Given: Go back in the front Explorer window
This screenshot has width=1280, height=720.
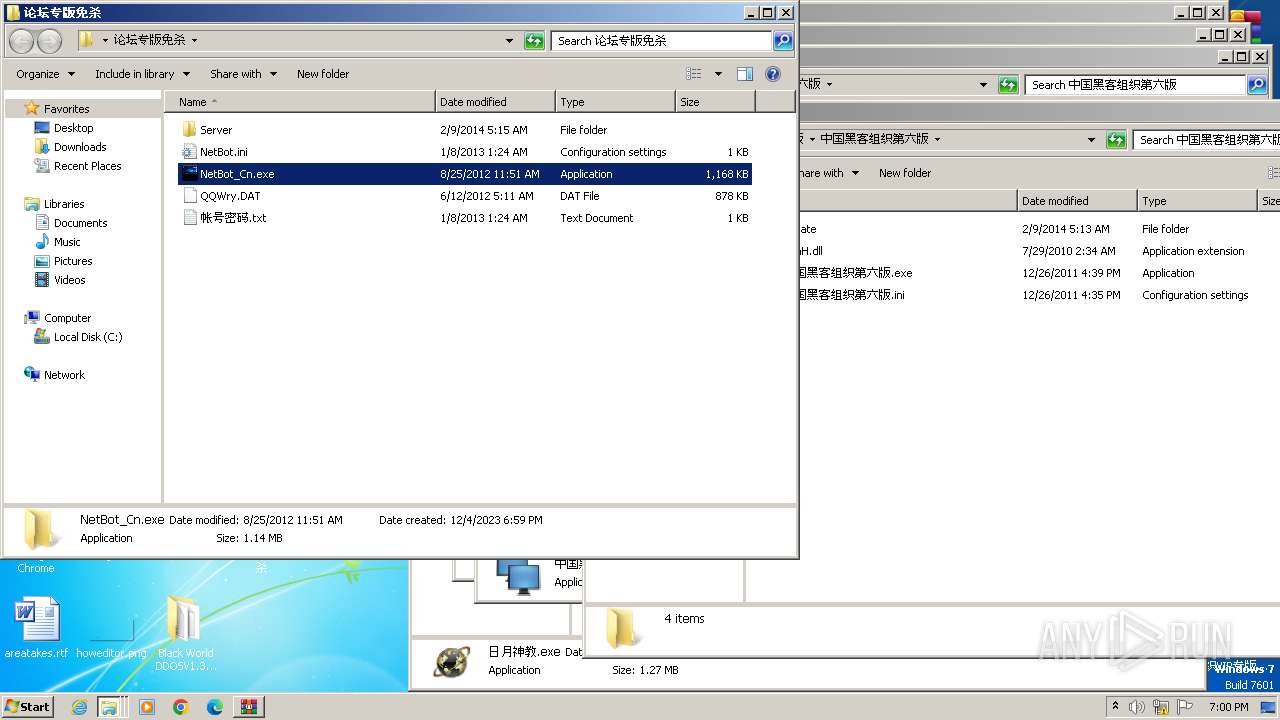Looking at the screenshot, I should click(x=22, y=41).
